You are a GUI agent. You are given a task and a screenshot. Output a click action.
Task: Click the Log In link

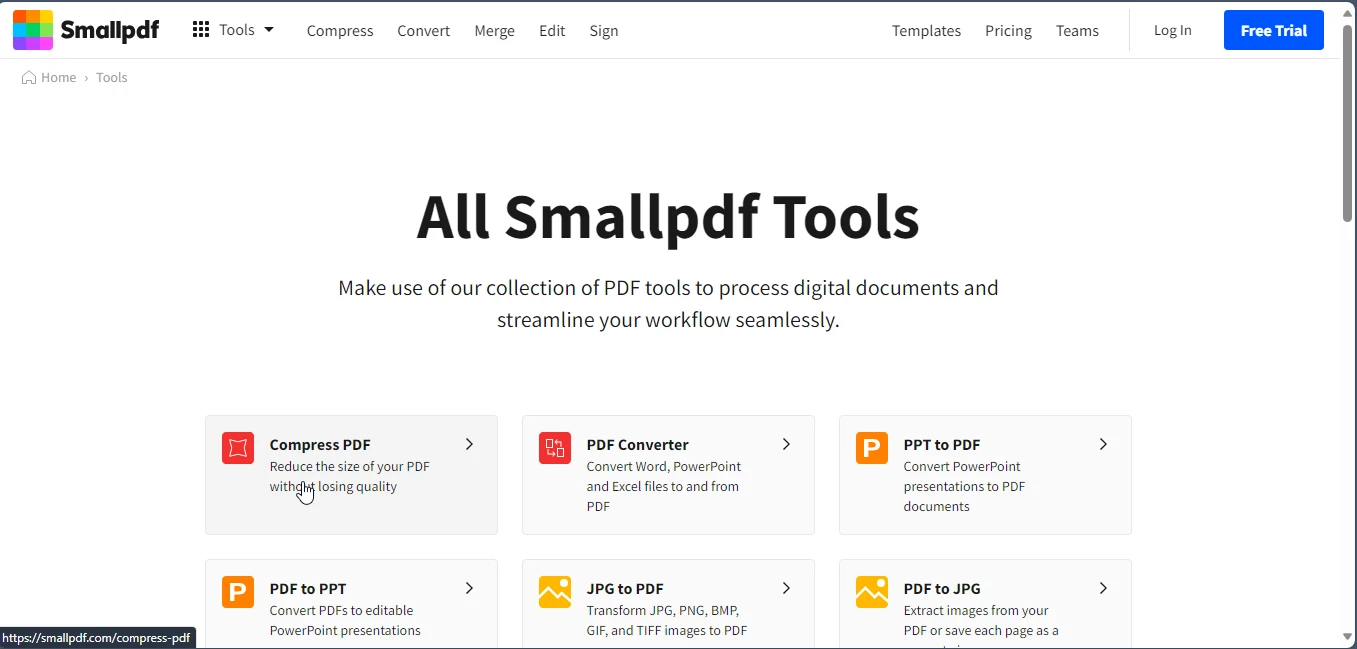coord(1173,31)
